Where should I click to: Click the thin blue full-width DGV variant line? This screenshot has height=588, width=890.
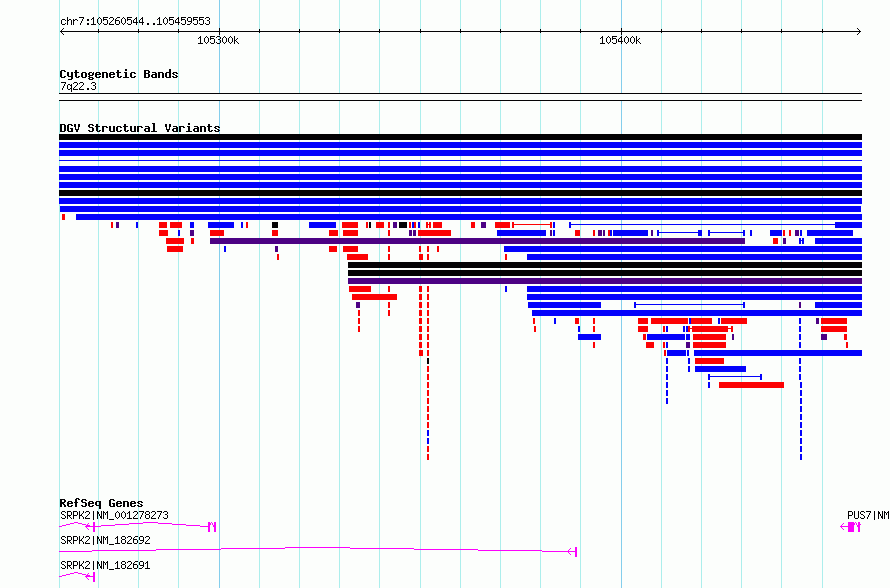[460, 161]
